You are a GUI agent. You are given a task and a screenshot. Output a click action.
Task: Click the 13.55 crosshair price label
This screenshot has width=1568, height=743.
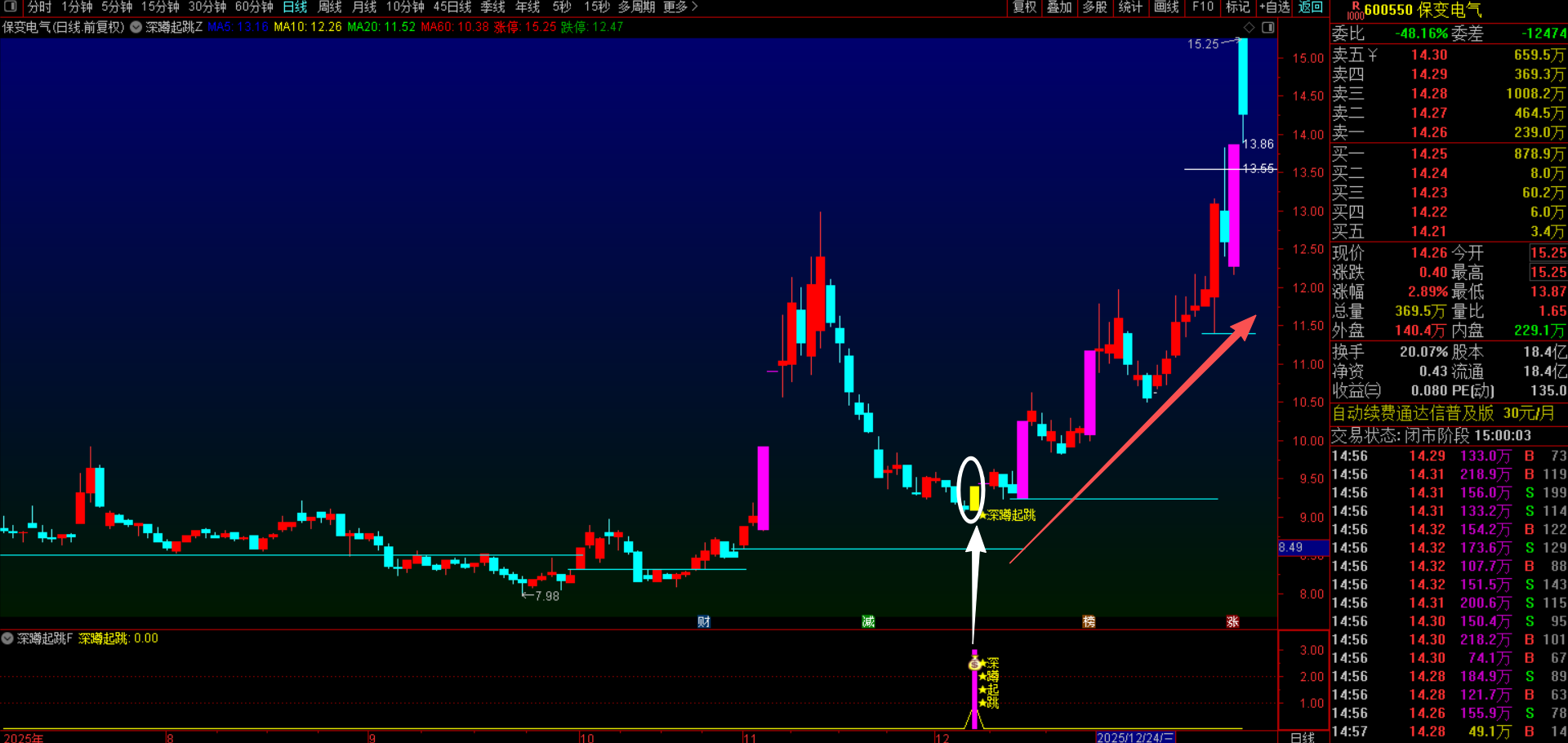click(x=1258, y=169)
